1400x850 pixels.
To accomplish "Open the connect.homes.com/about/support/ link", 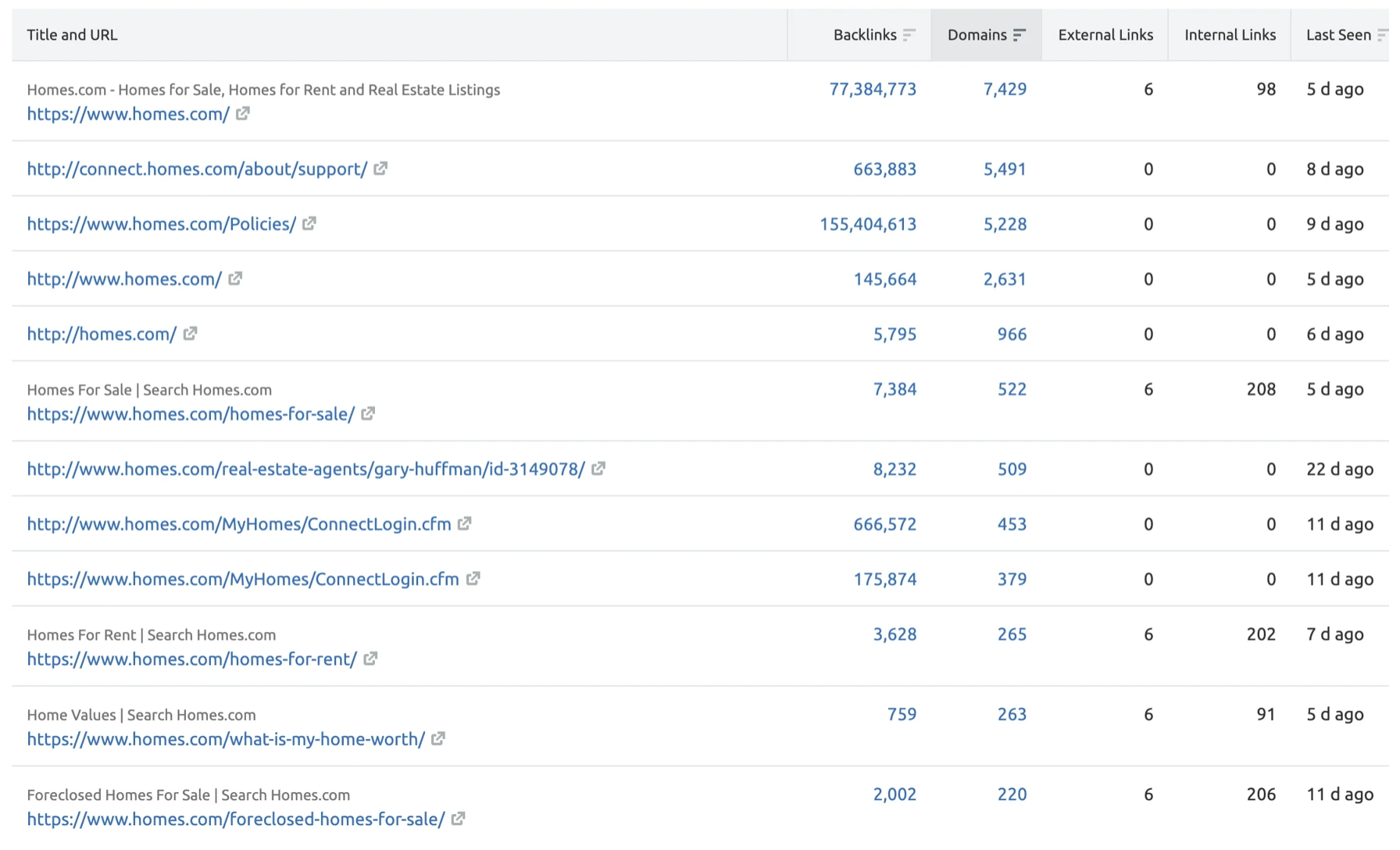I will [197, 169].
